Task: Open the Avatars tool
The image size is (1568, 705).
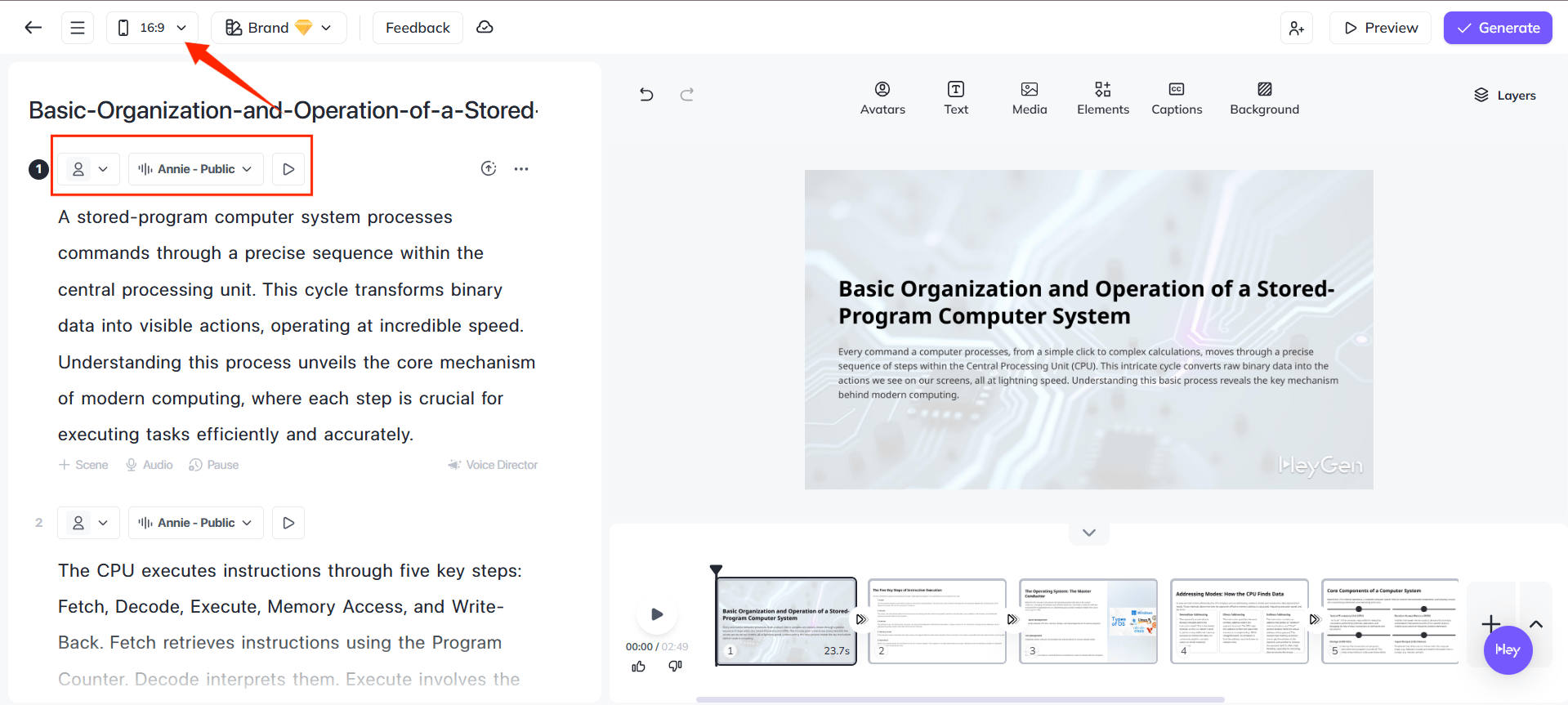Action: (882, 98)
